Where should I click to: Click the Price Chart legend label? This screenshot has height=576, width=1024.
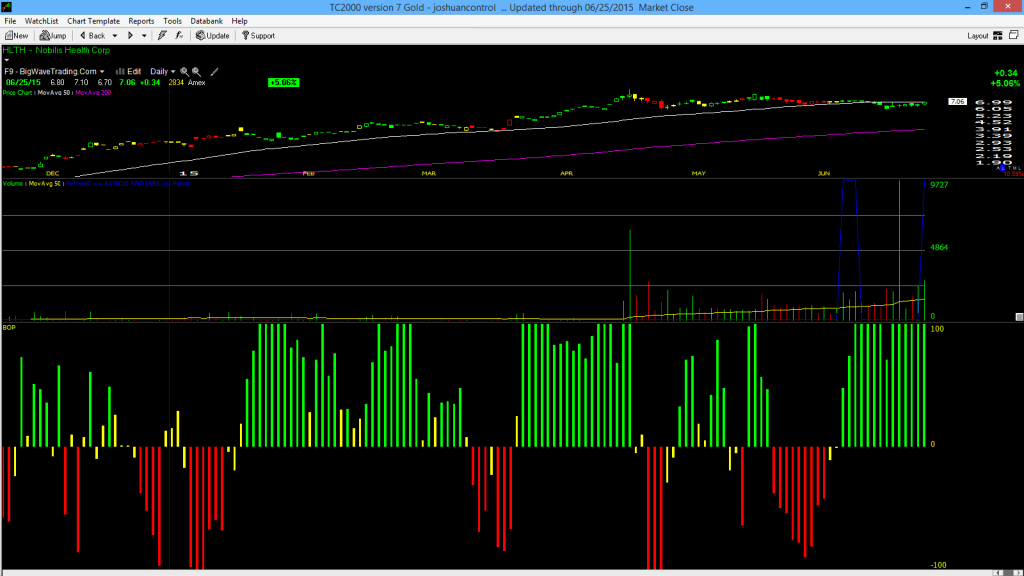[x=18, y=93]
